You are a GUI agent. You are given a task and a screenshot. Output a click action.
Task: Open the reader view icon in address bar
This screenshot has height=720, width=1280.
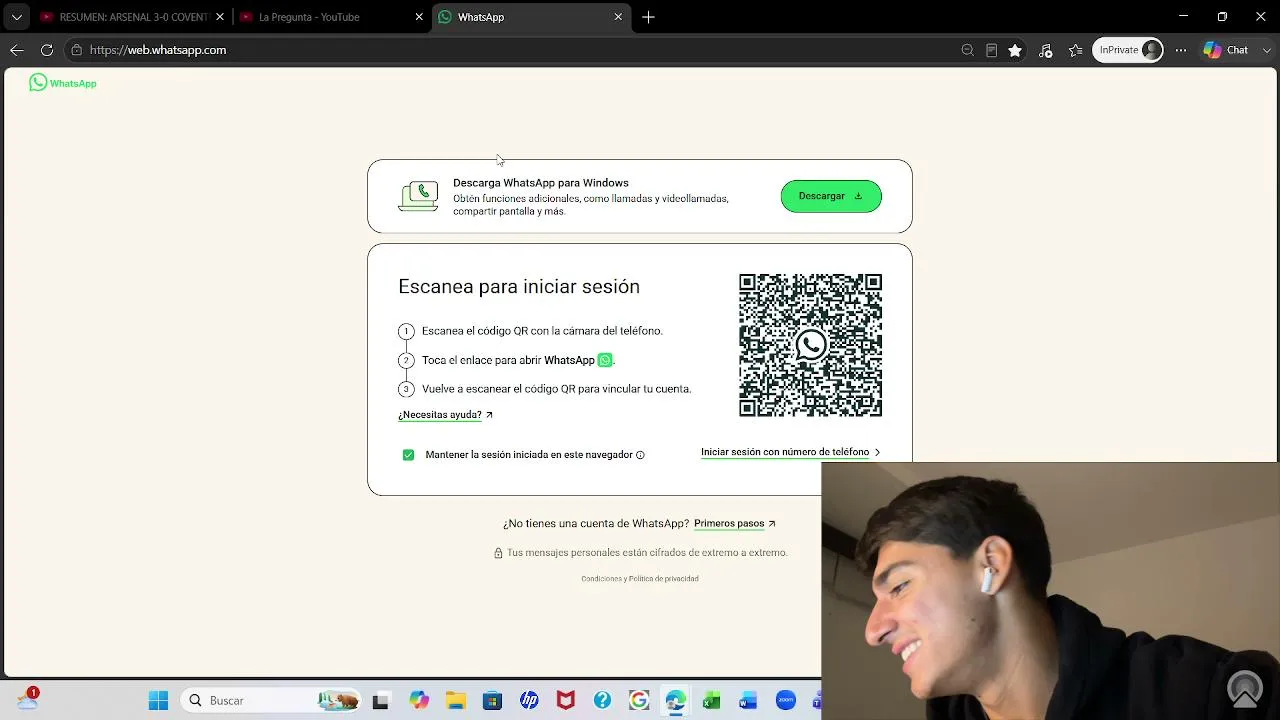pos(991,50)
